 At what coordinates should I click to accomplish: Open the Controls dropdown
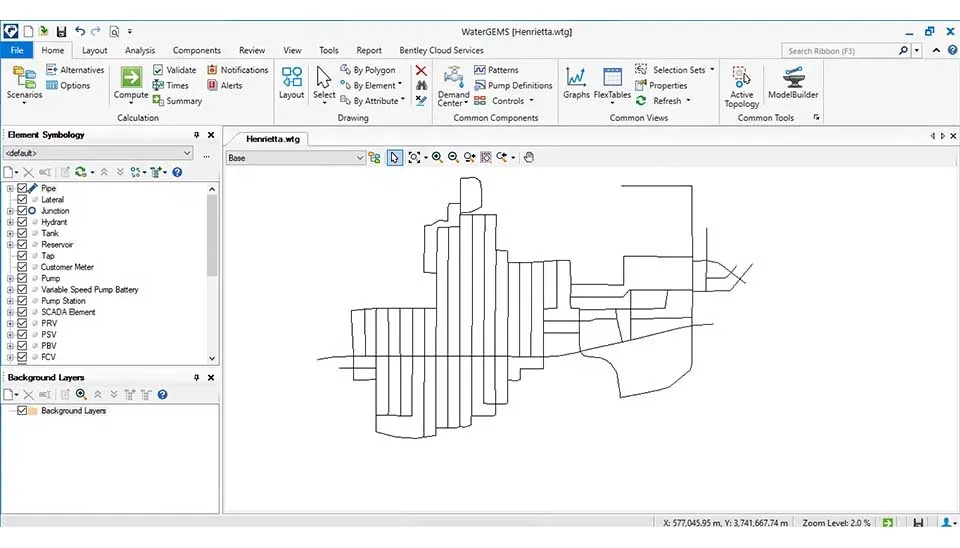[531, 100]
